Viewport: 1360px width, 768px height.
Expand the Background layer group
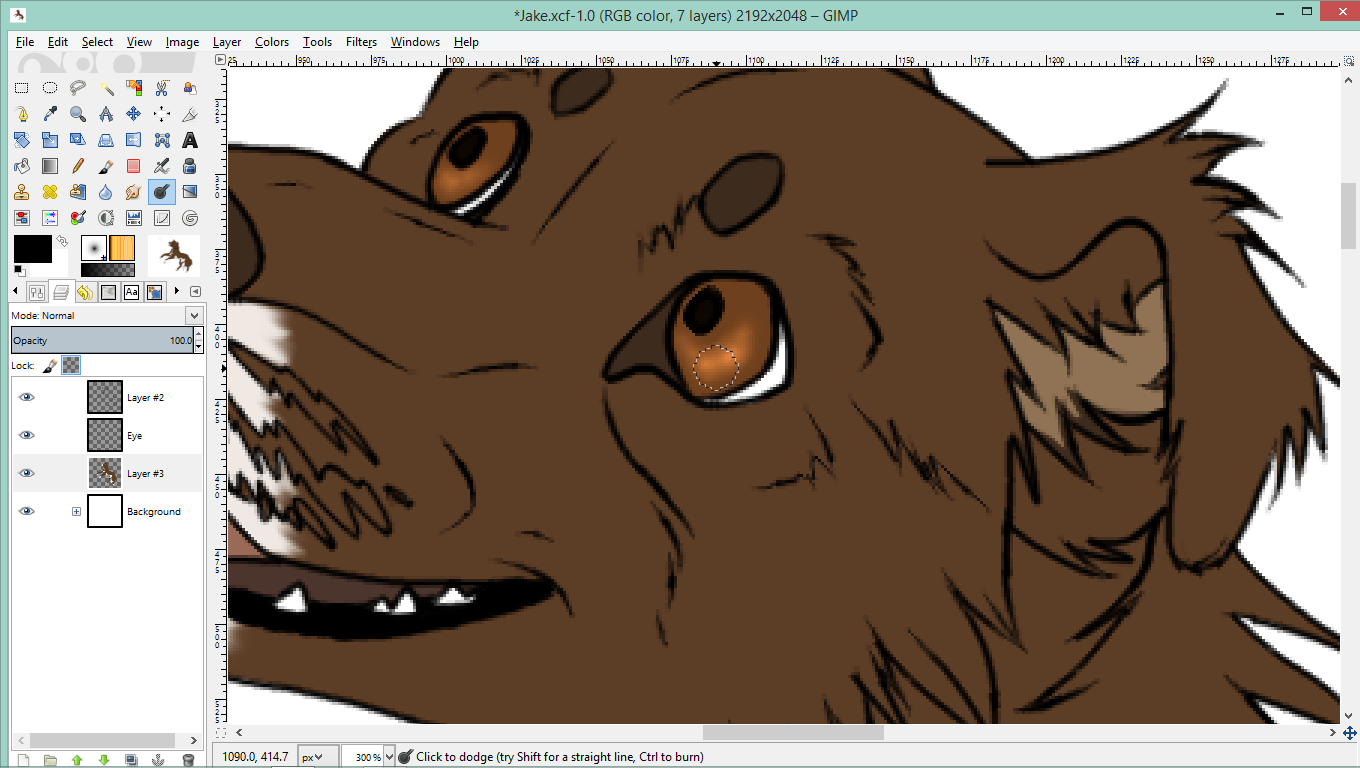point(76,511)
